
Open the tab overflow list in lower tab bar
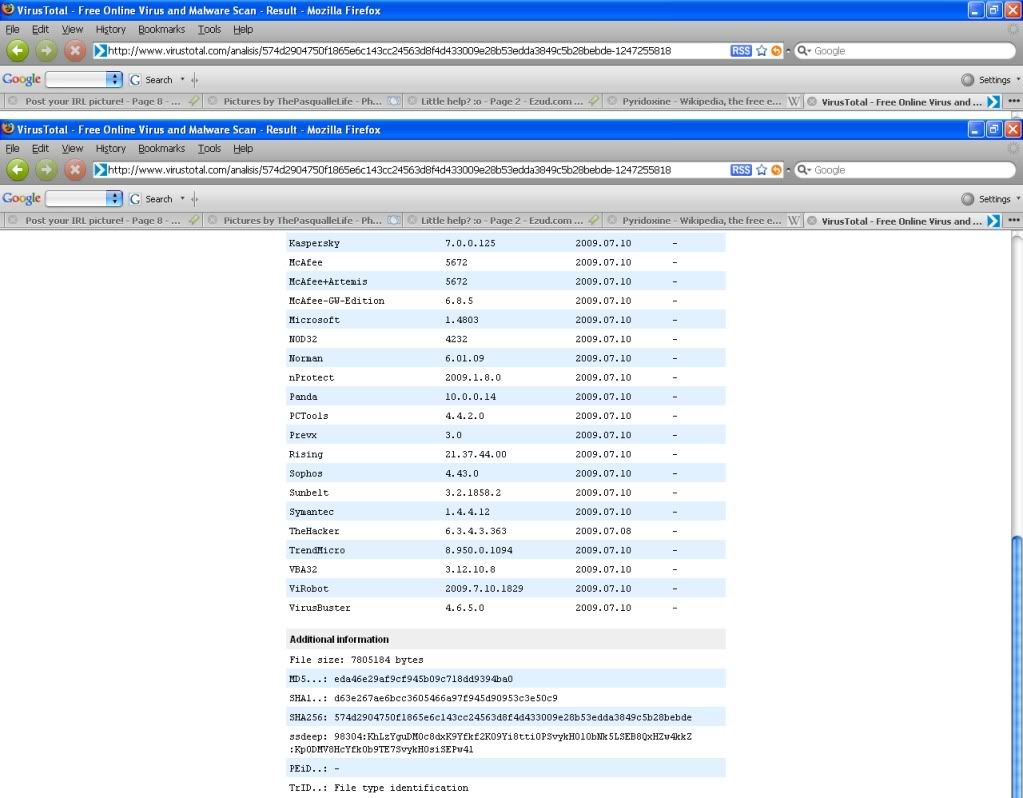click(1013, 221)
